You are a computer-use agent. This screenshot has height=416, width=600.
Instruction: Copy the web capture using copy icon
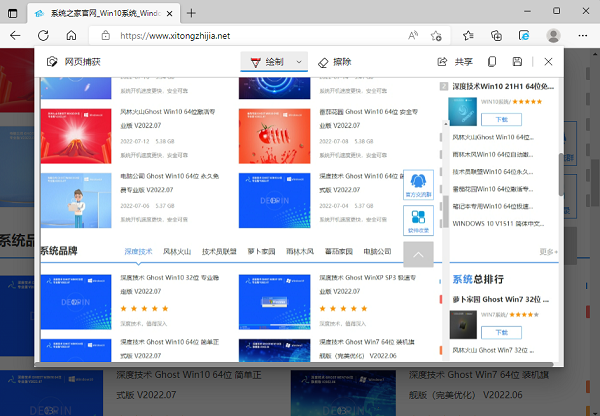point(492,62)
